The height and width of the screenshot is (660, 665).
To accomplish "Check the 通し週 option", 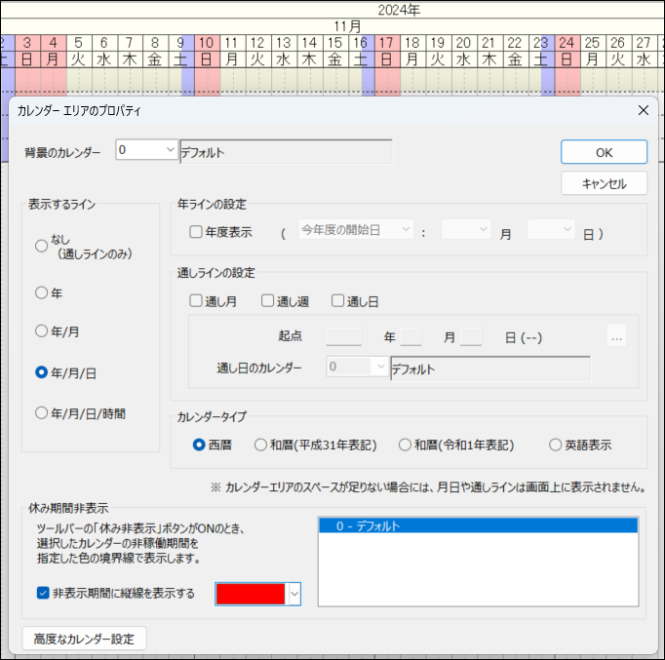I will click(268, 300).
